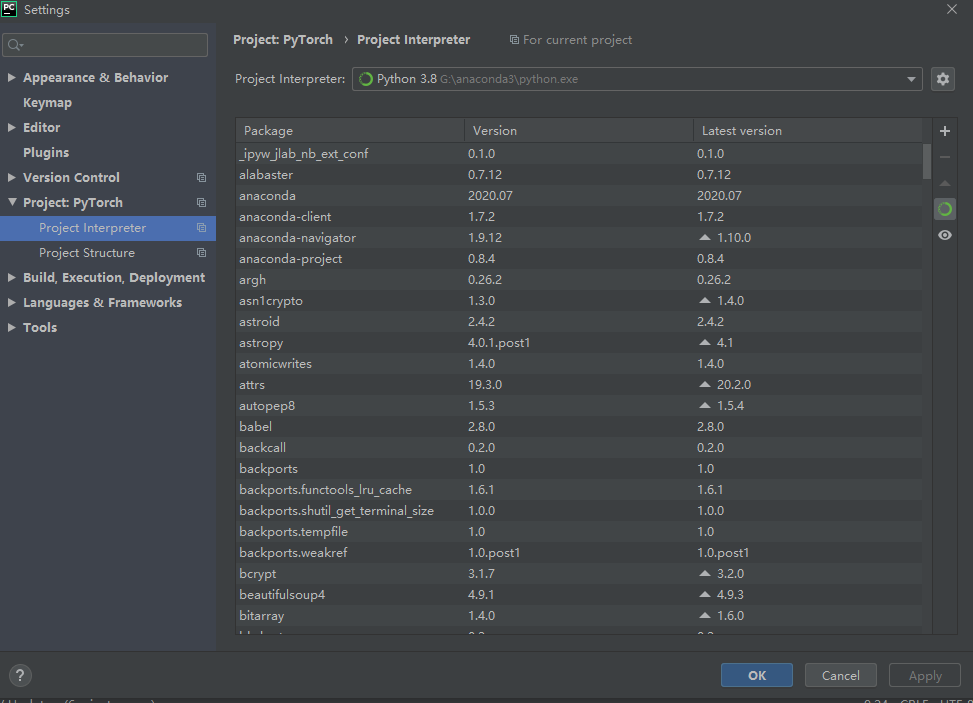This screenshot has width=973, height=703.
Task: Expand the Editor section
Action: click(11, 127)
